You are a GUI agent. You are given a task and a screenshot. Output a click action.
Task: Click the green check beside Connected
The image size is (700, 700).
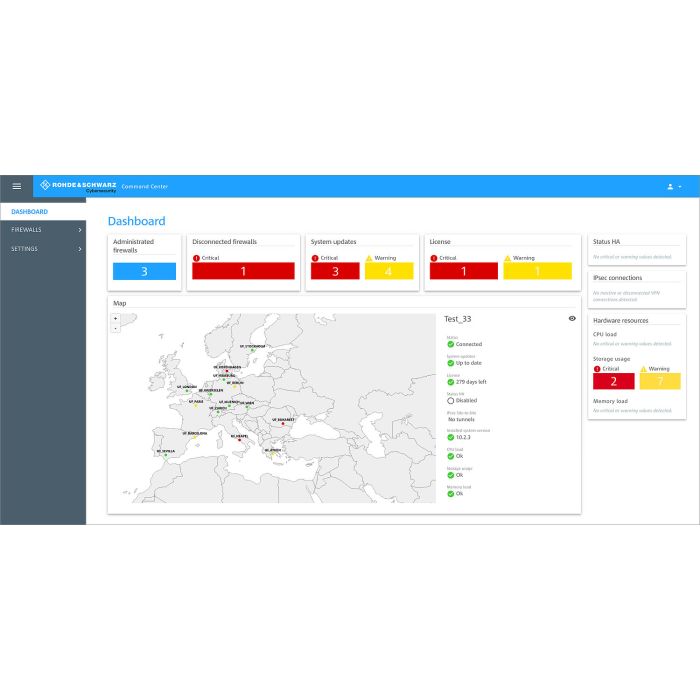coord(450,344)
